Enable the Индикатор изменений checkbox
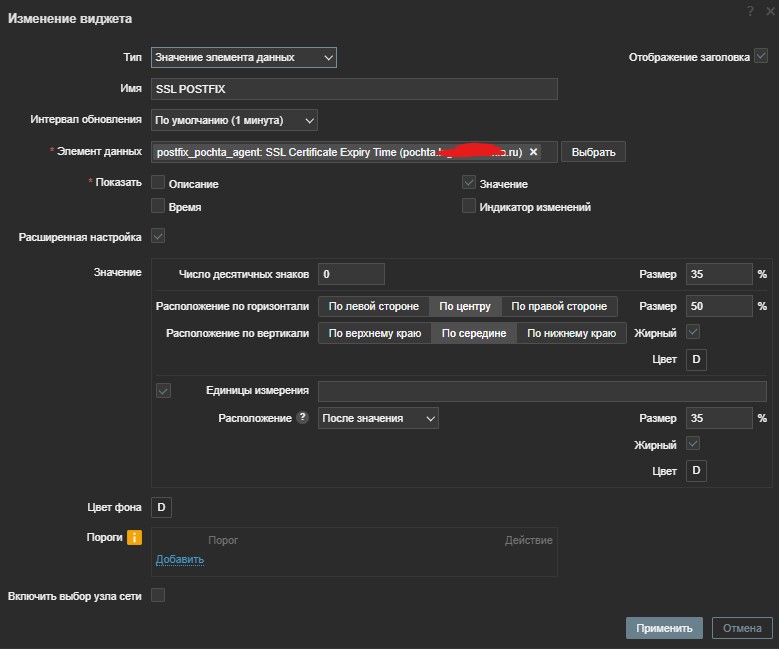 469,206
